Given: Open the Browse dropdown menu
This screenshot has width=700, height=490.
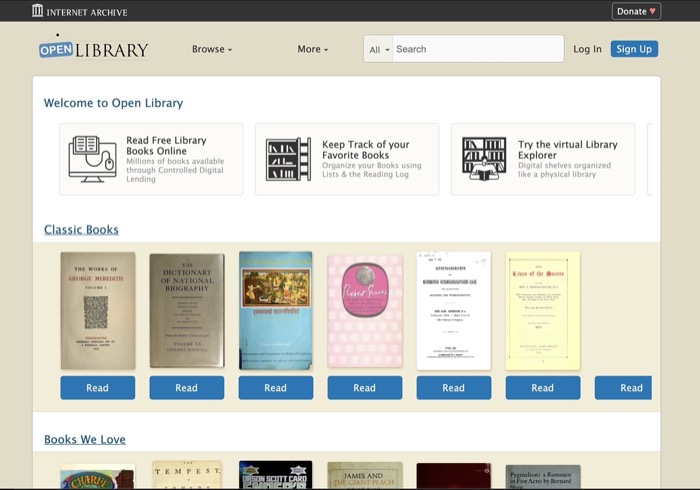Looking at the screenshot, I should 212,49.
